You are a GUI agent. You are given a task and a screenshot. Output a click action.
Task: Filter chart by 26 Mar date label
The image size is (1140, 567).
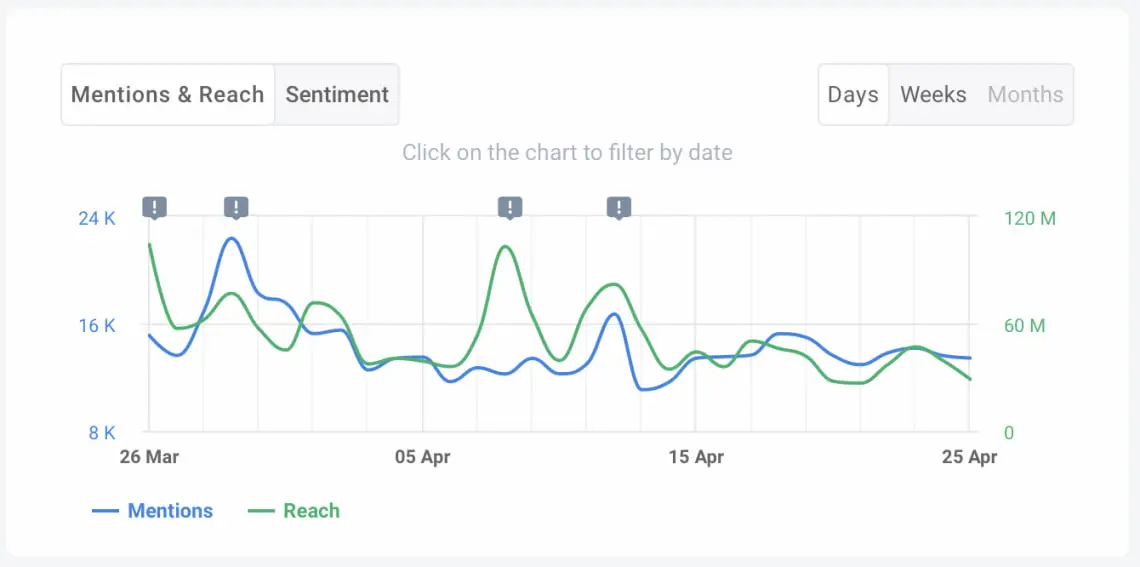[149, 457]
